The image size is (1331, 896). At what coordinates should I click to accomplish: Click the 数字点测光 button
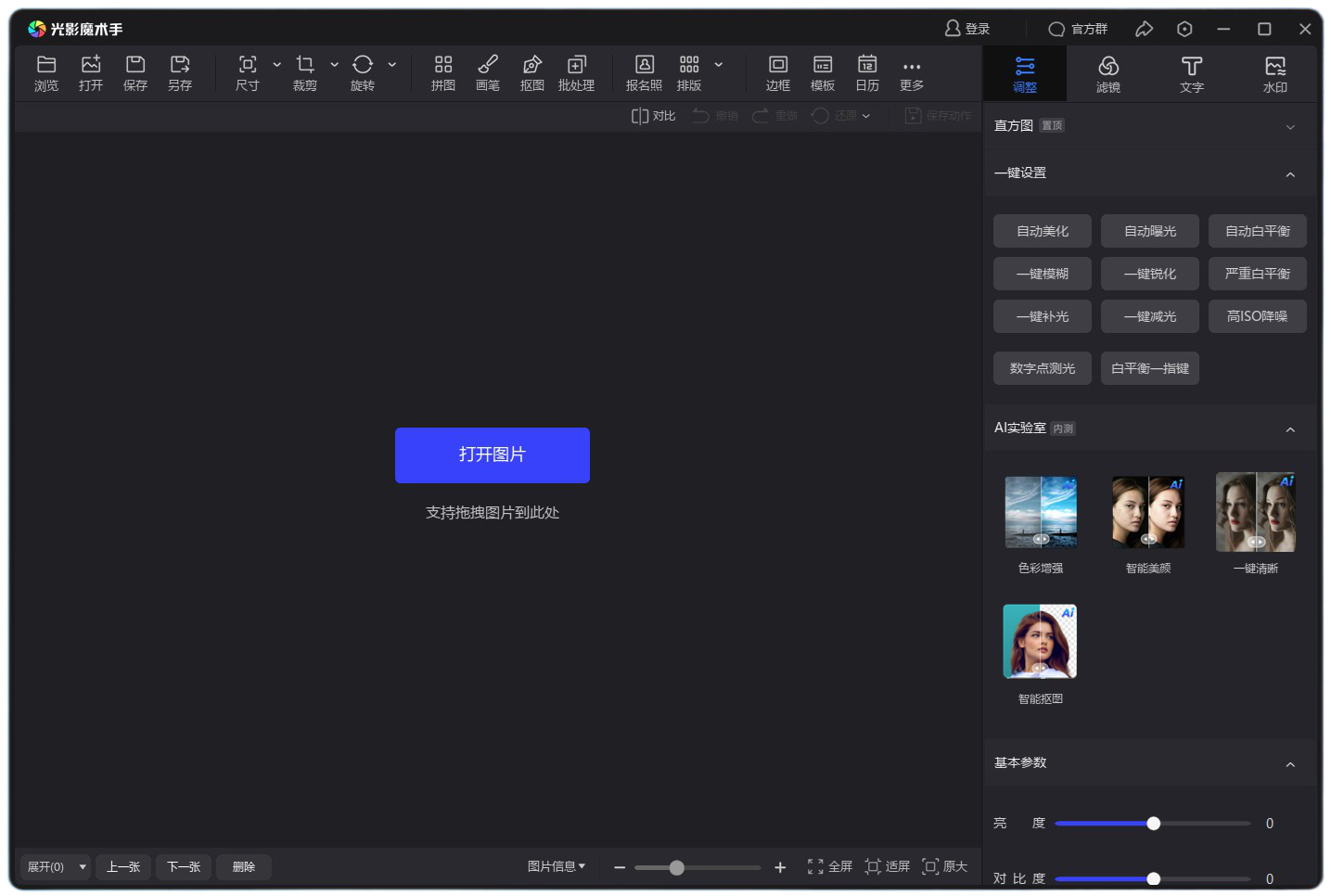point(1043,368)
